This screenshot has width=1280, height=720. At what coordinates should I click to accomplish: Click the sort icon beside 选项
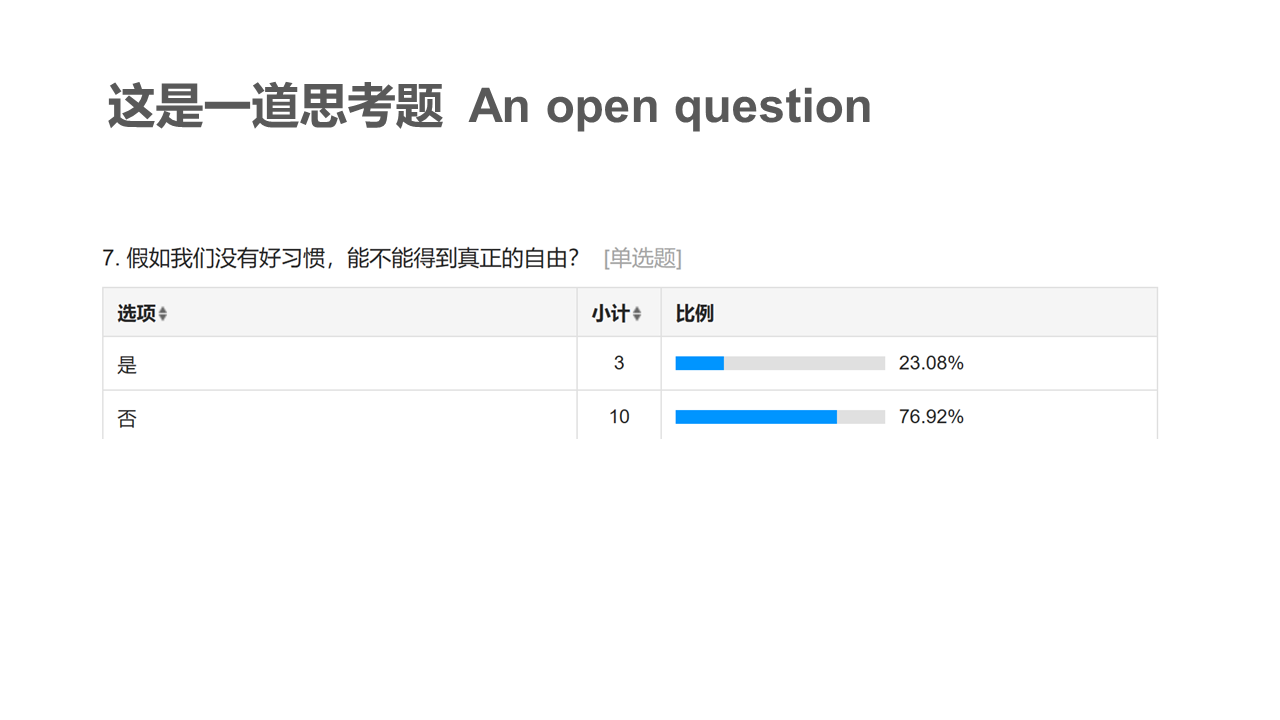point(163,314)
